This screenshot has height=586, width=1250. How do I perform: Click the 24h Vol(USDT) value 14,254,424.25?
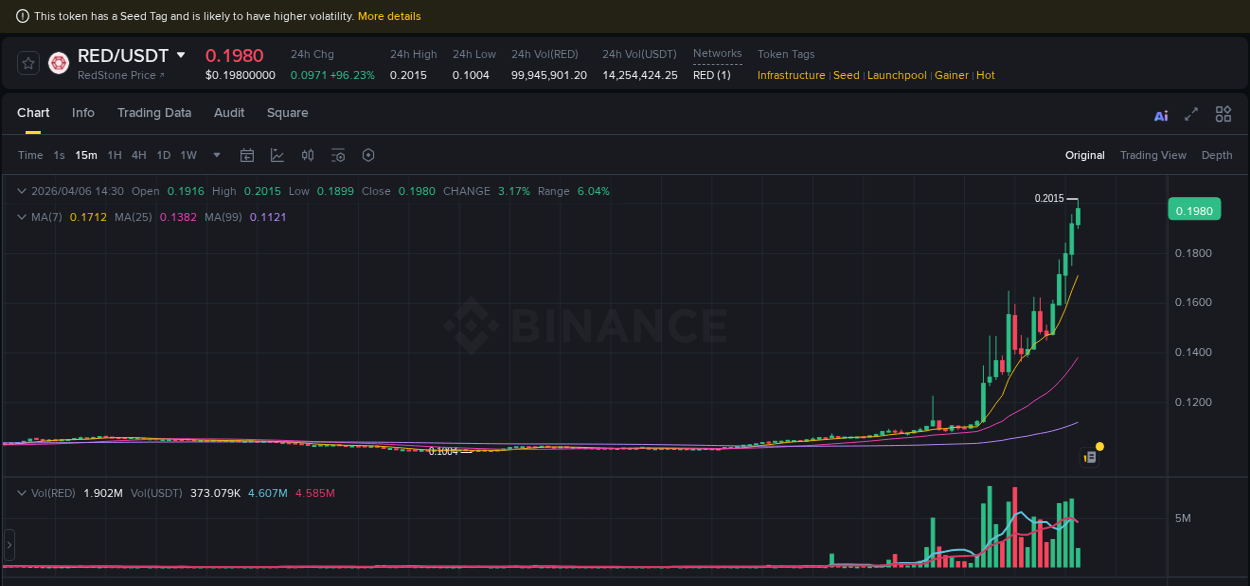[640, 75]
